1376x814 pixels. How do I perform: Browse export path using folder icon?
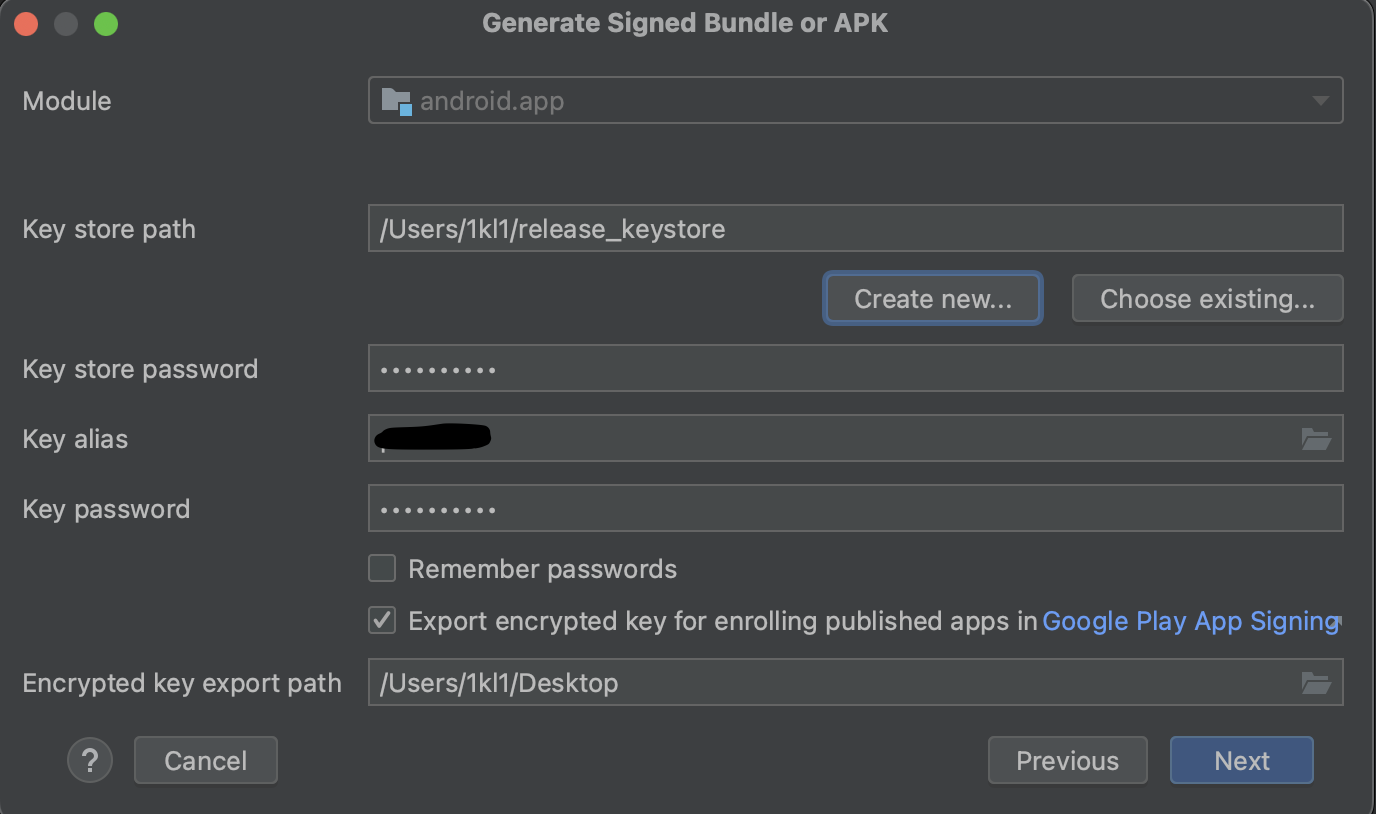(1316, 683)
